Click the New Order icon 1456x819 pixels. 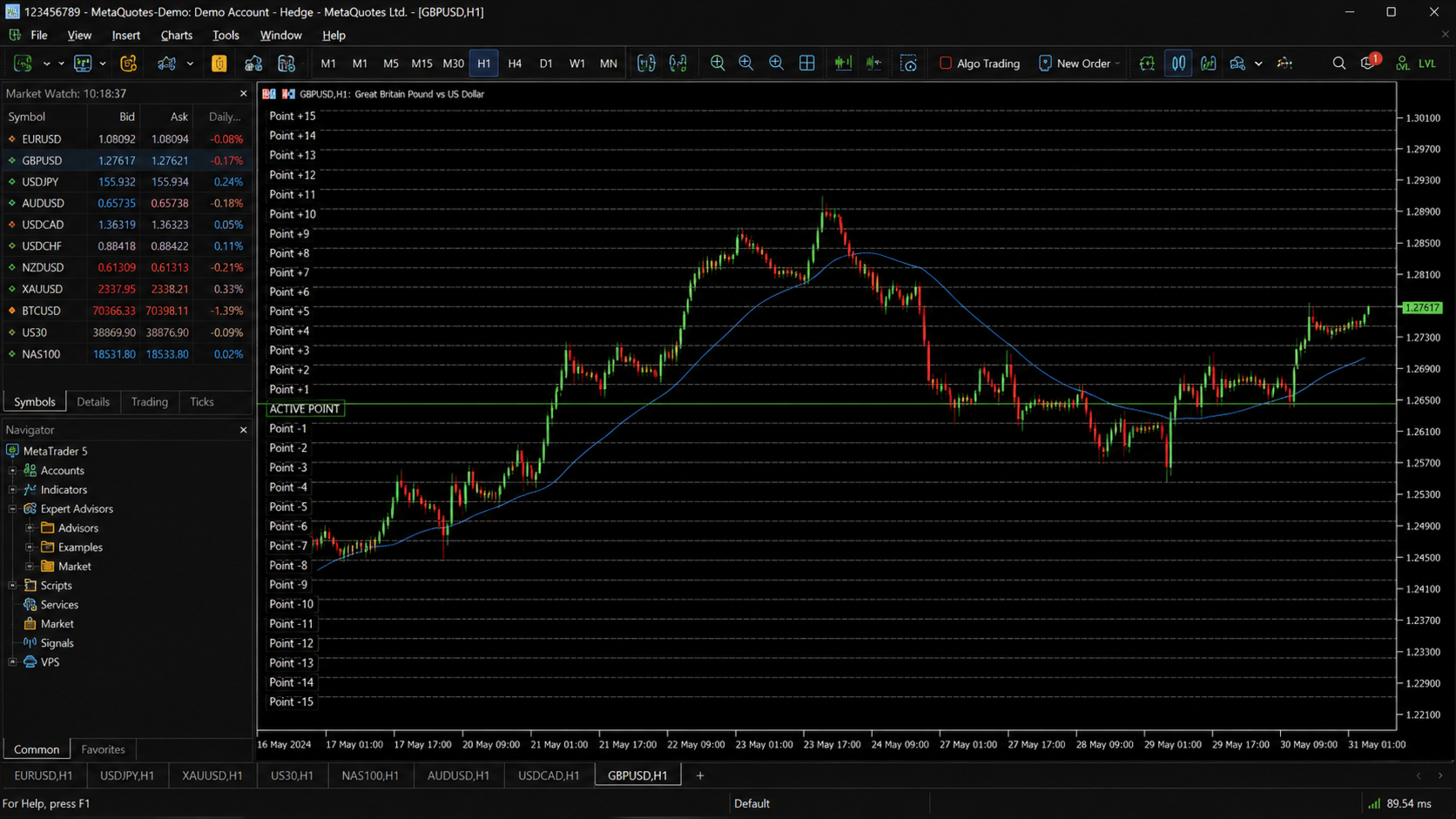(x=1045, y=64)
